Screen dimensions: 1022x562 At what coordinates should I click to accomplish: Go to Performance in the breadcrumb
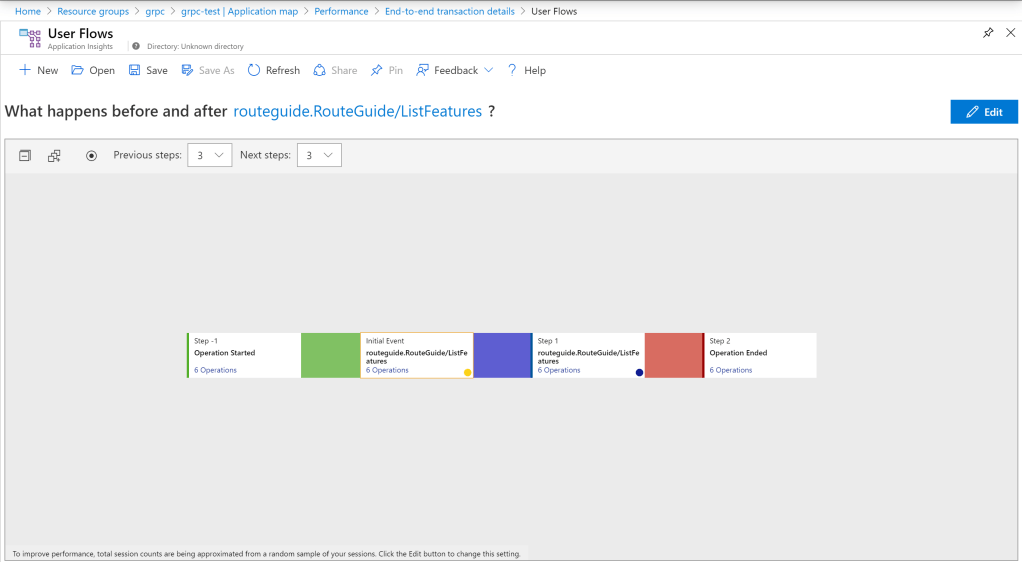[341, 11]
